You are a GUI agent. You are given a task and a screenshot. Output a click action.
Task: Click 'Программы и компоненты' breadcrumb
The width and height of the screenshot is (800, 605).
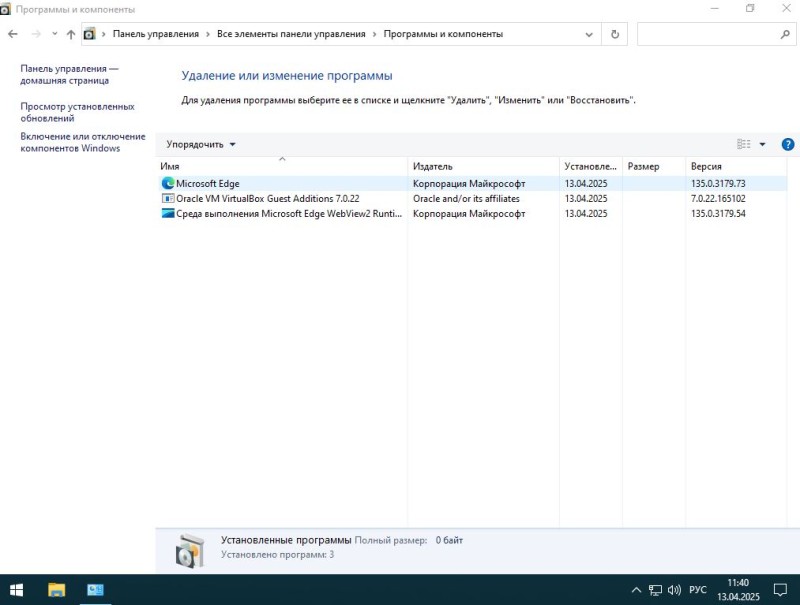coord(443,34)
